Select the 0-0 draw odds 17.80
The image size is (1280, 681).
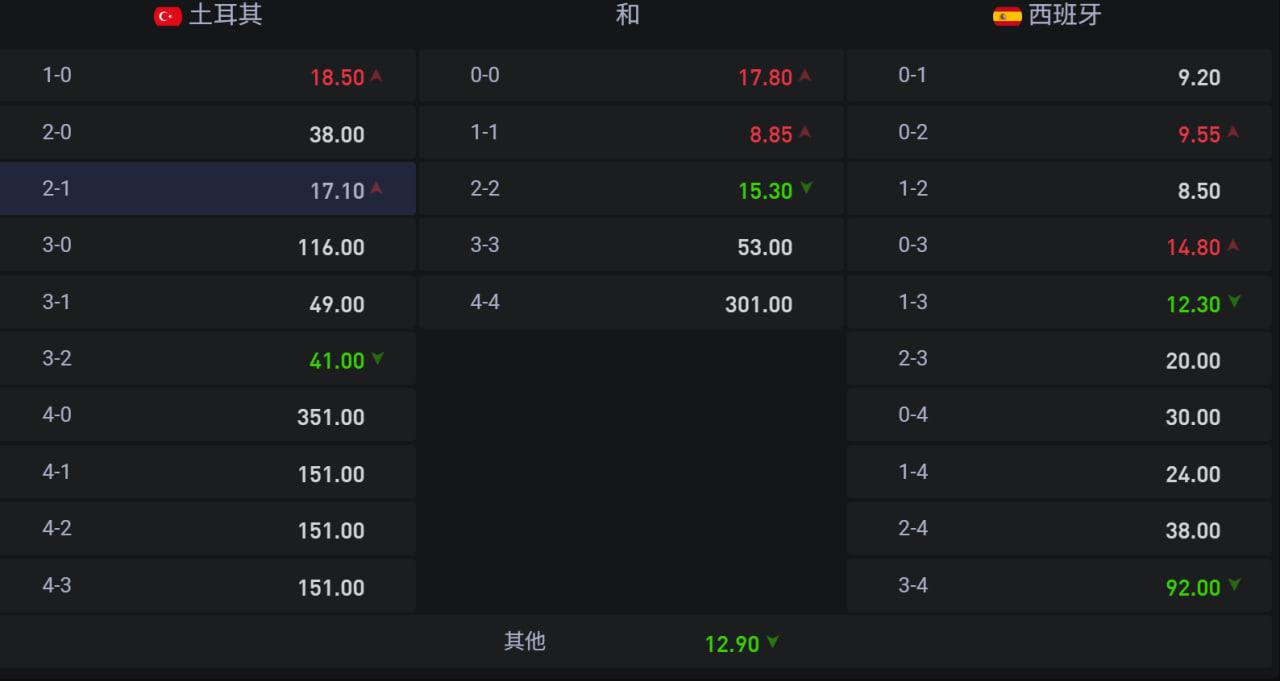click(x=631, y=76)
